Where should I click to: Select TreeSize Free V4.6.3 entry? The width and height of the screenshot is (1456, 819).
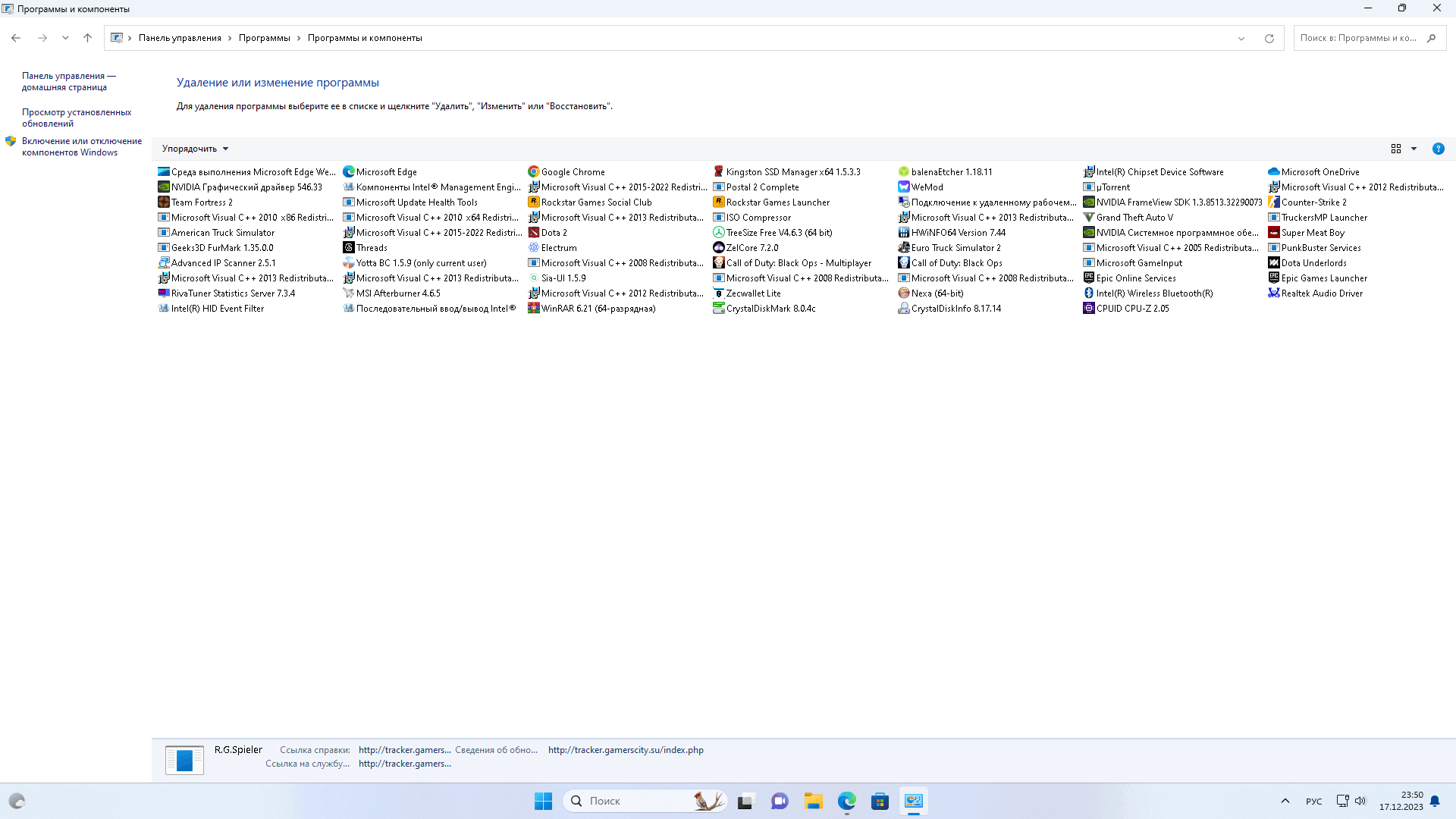coord(773,233)
